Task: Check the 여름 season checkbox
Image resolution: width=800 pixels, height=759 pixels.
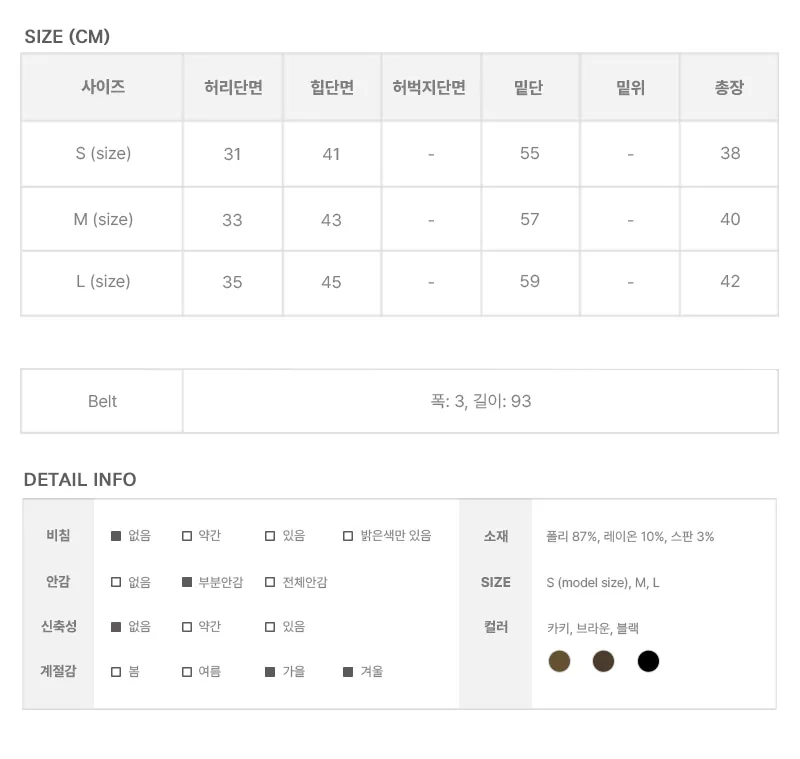Action: tap(187, 672)
